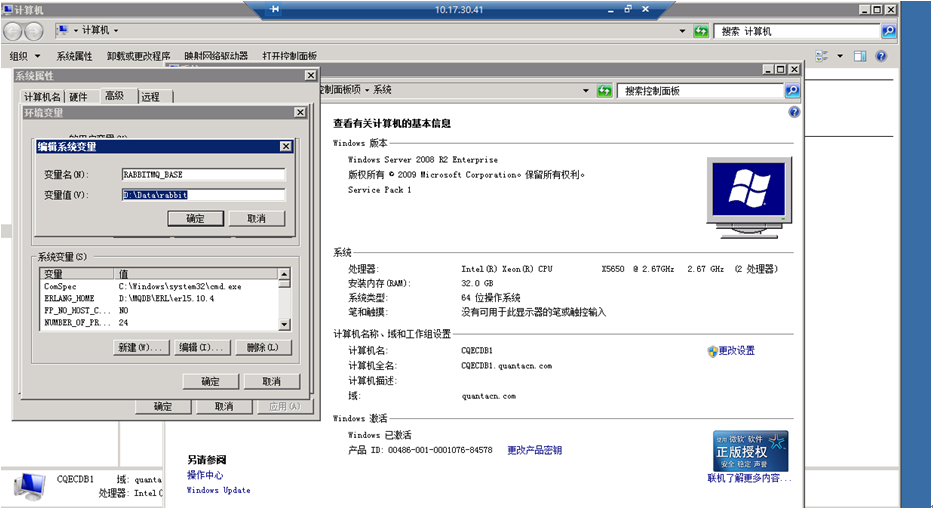Click search magnifier in control panel search box
Image resolution: width=933 pixels, height=516 pixels.
792,90
